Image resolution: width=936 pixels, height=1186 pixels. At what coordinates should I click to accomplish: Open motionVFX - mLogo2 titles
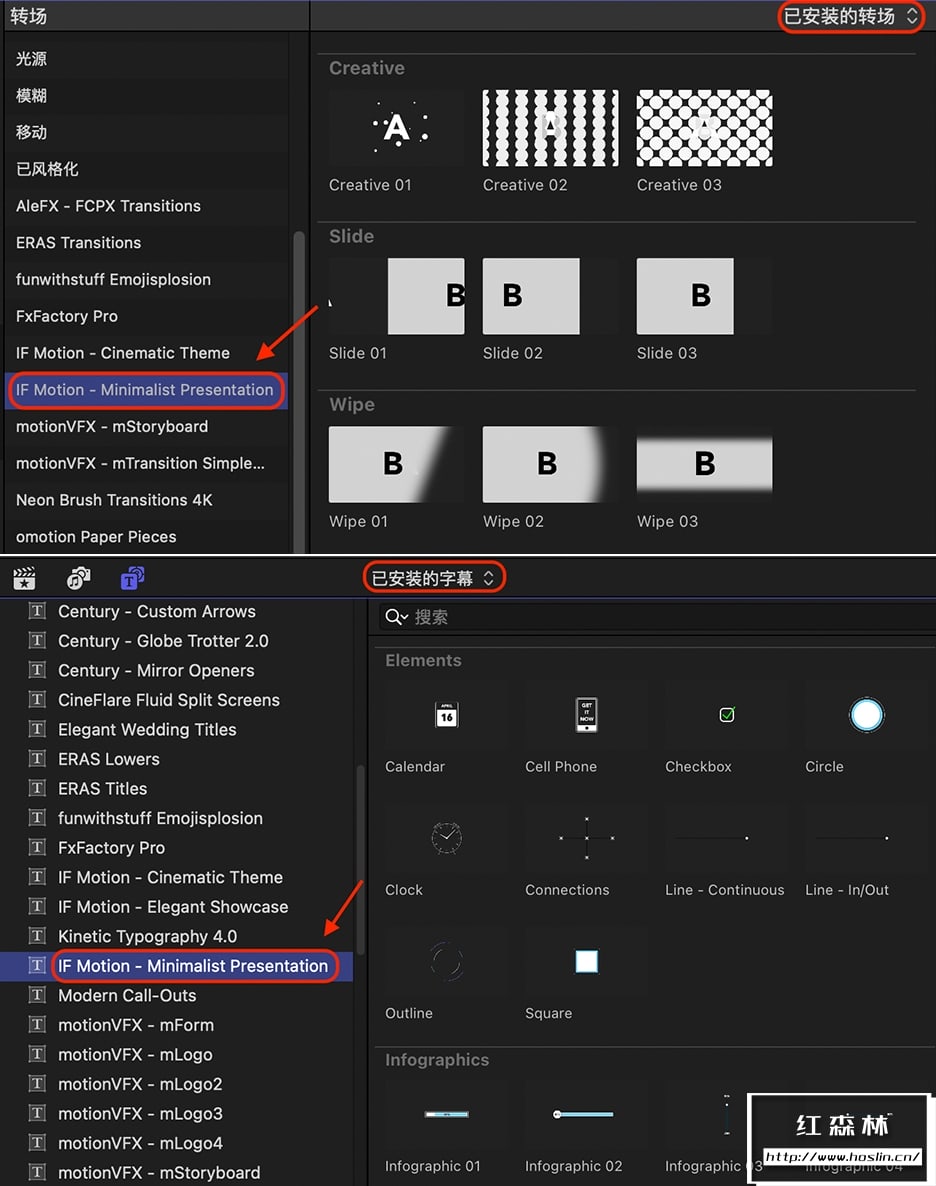177,1084
